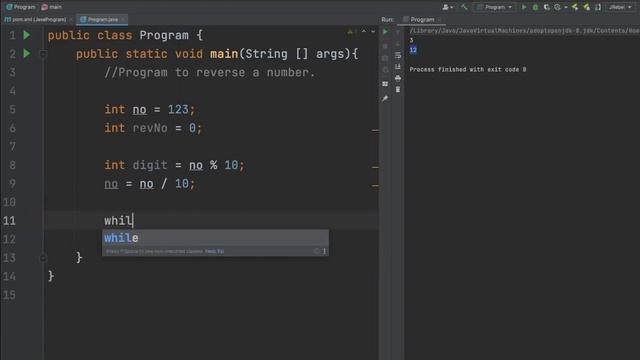Click up-arrow icon in Run console toolbar
The height and width of the screenshot is (360, 640).
pyautogui.click(x=398, y=32)
